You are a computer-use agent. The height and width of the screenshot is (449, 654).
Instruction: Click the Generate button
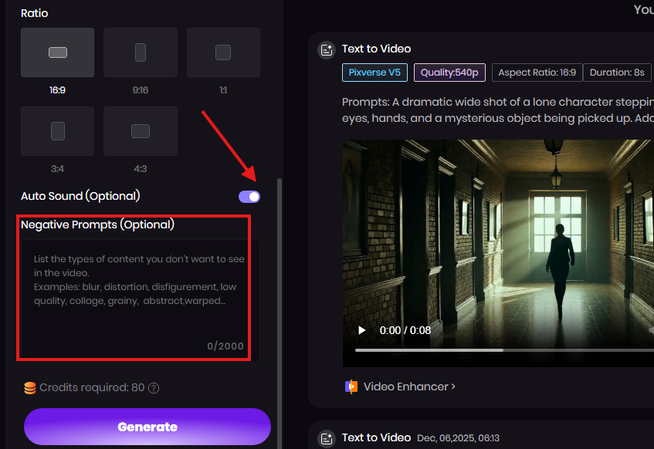pos(147,426)
